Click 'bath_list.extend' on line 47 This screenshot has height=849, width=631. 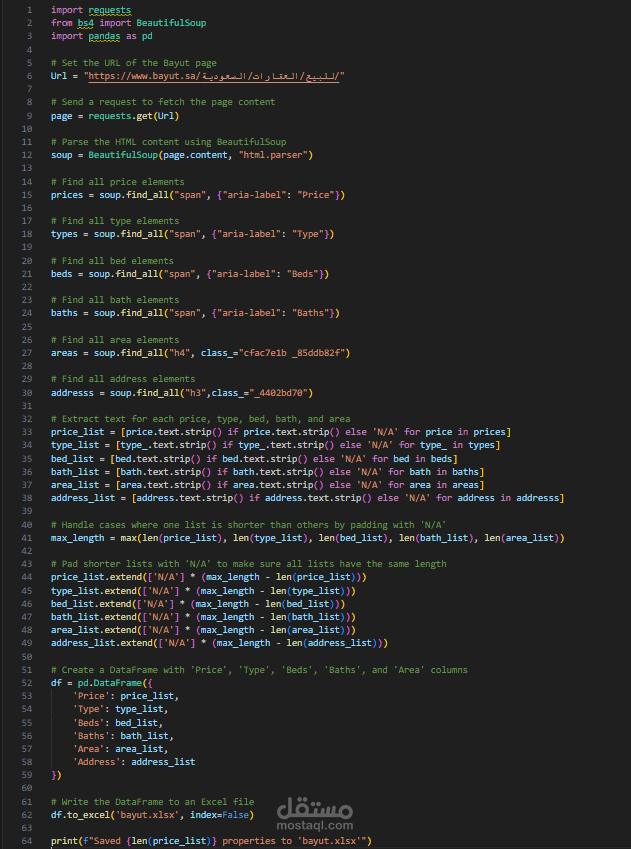click(x=94, y=617)
